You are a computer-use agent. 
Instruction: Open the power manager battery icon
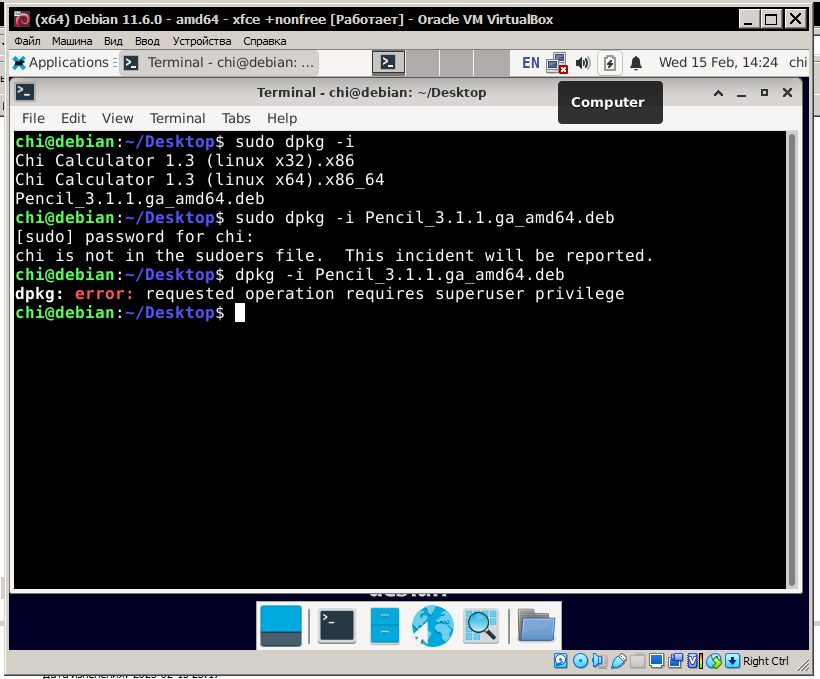[609, 63]
